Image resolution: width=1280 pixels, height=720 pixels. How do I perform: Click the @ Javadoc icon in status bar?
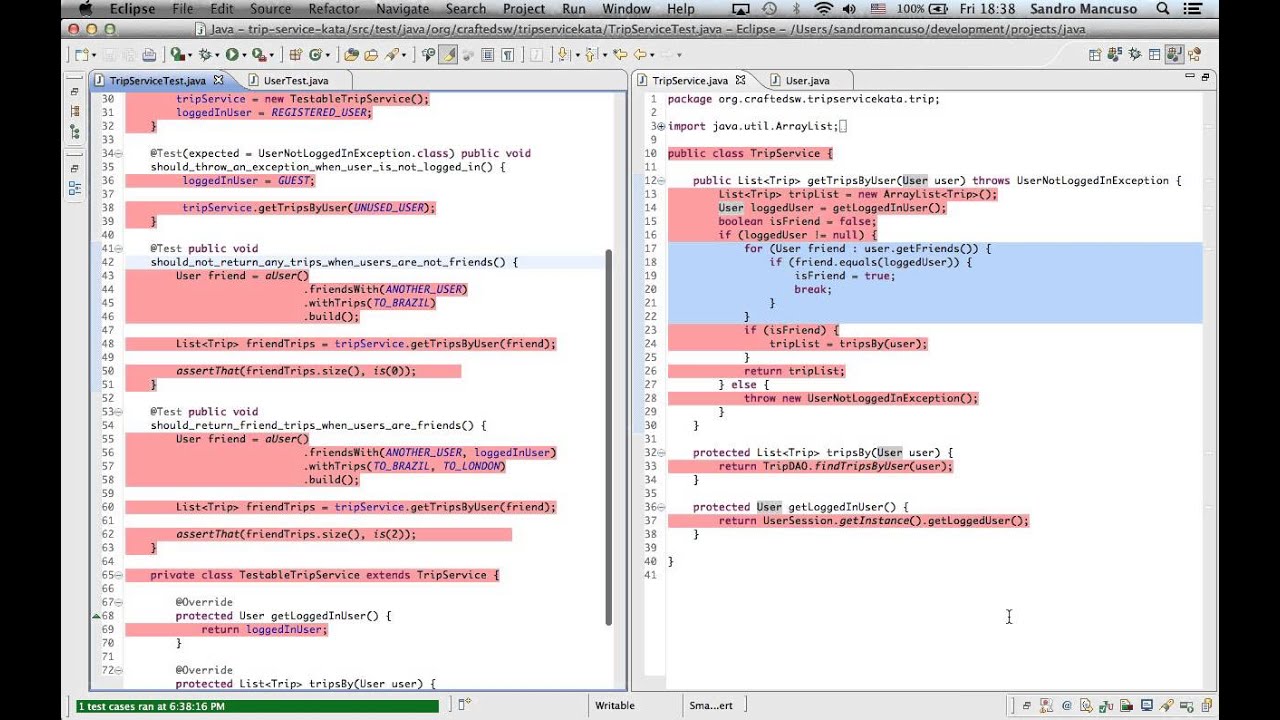pos(1067,705)
